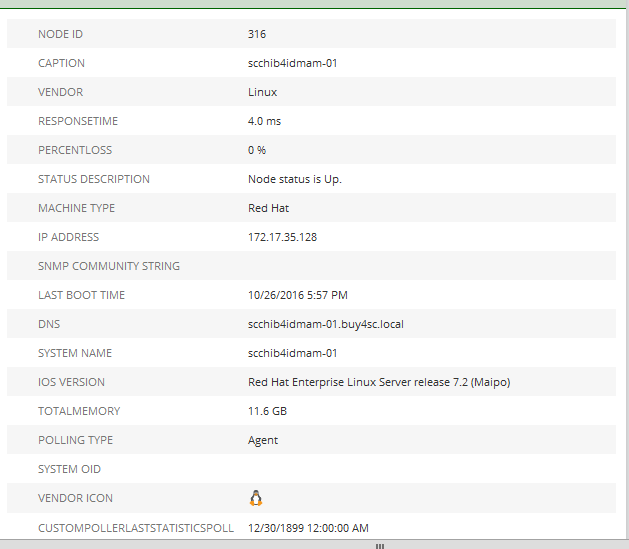
Task: Click the Linux penguin vendor icon
Action: coord(256,498)
